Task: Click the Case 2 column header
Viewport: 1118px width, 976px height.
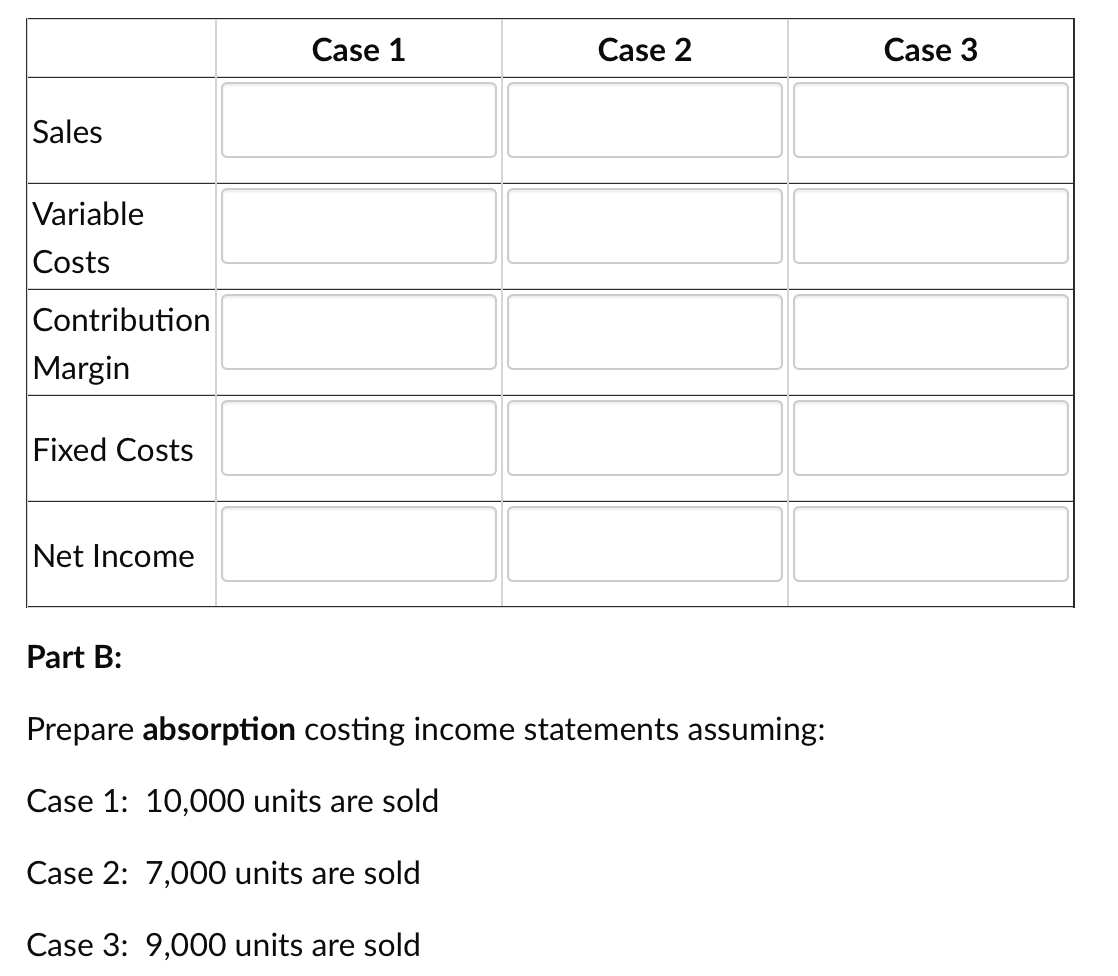Action: tap(644, 49)
